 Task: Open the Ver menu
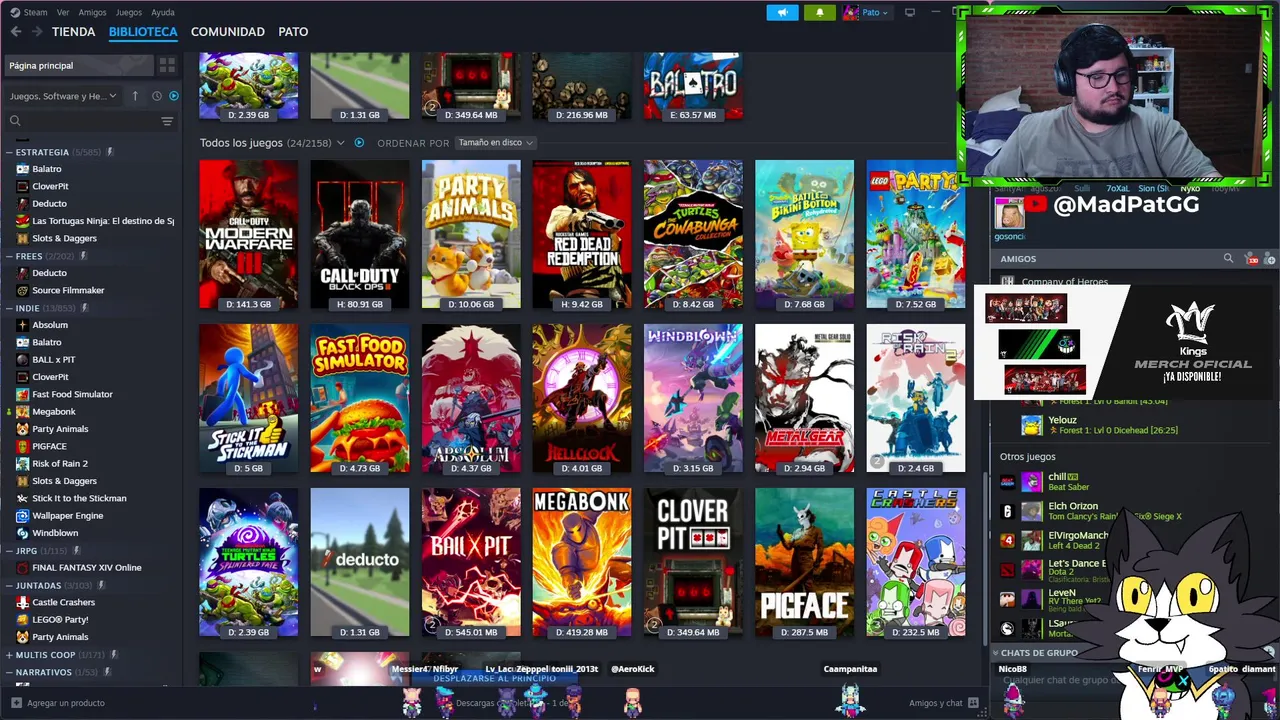coord(63,12)
